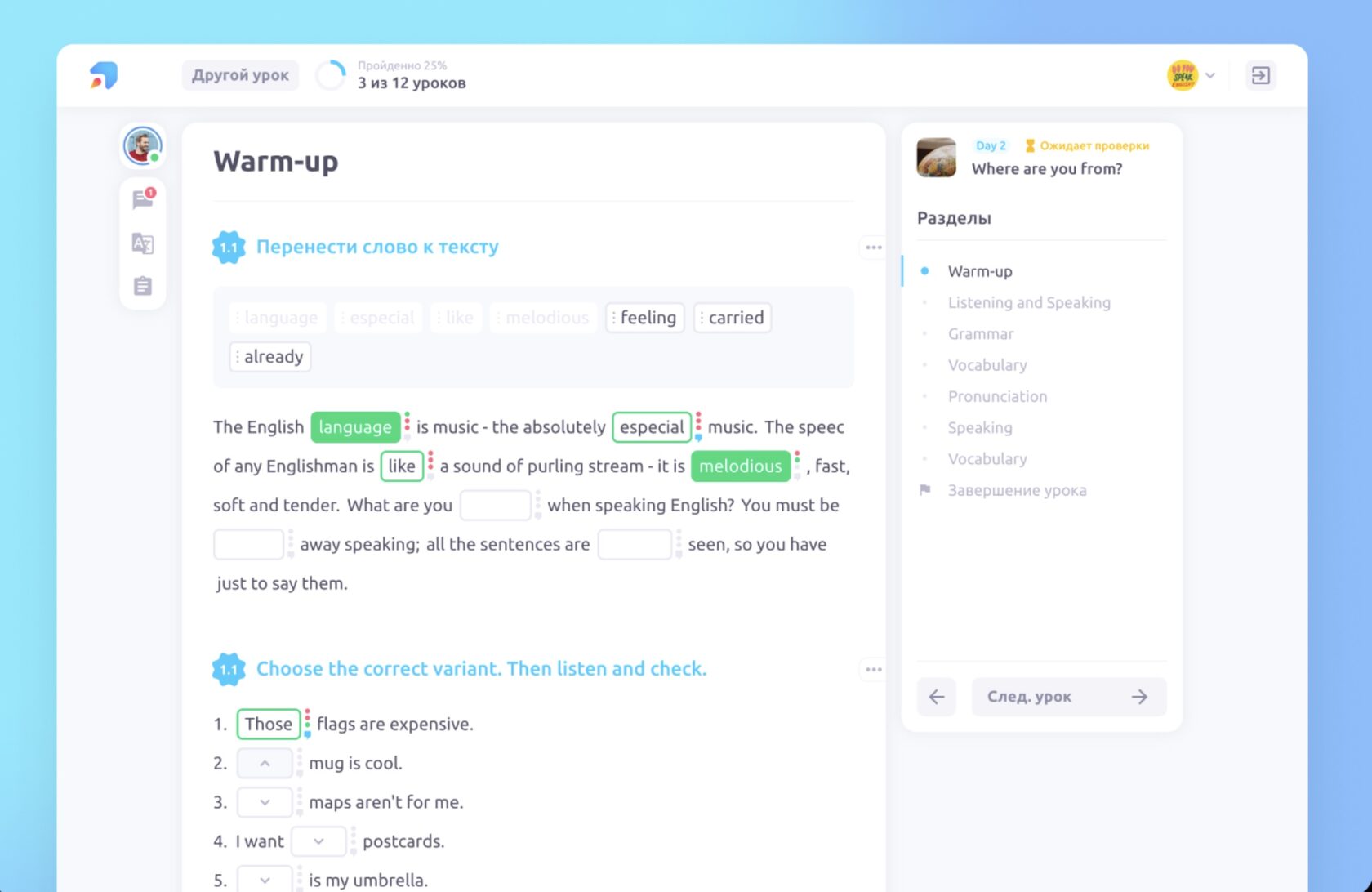Go to previous lesson with left arrow
The image size is (1372, 892).
point(937,697)
